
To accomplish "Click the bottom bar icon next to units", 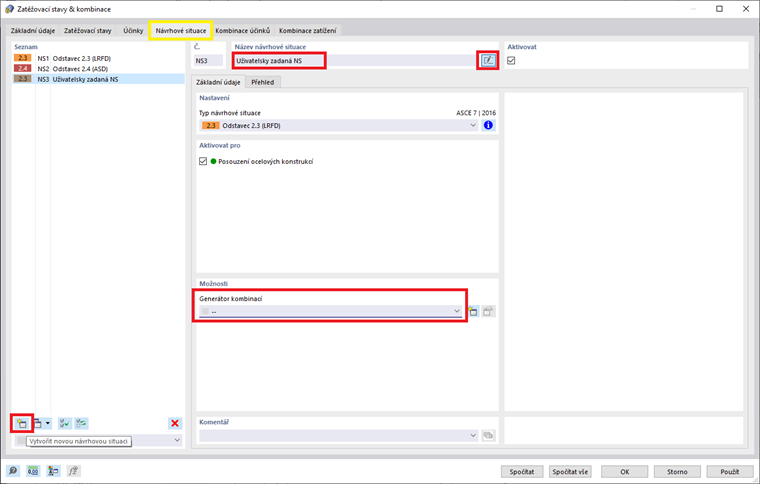I will (53, 470).
